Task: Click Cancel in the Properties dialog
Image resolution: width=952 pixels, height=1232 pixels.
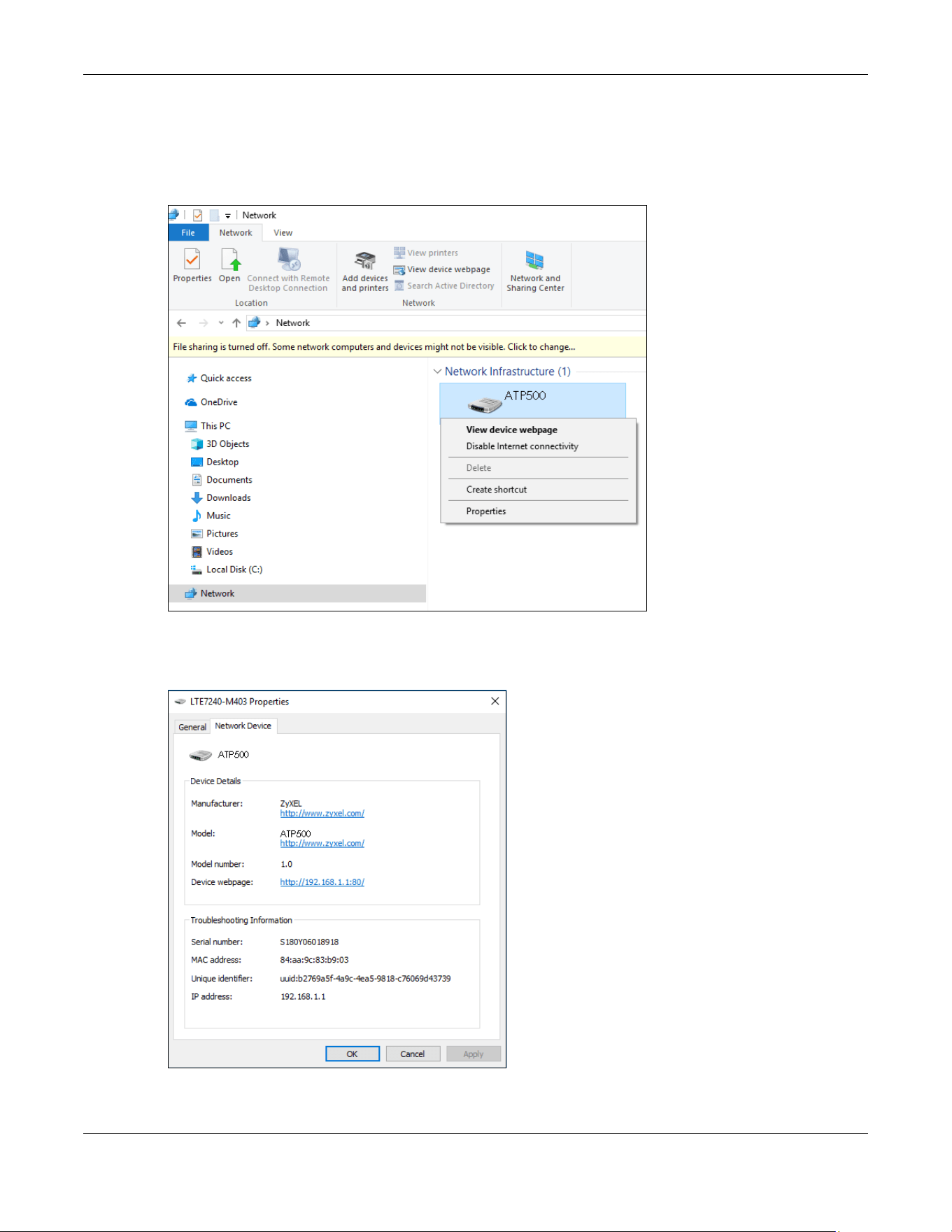Action: [x=413, y=1054]
